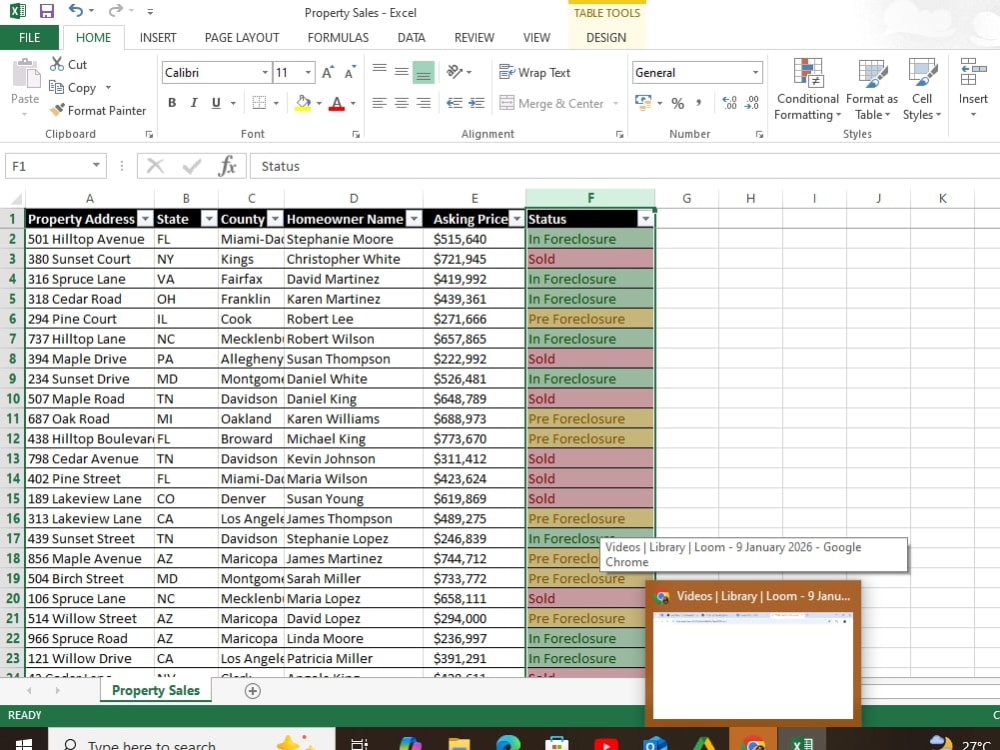The width and height of the screenshot is (1000, 750).
Task: Click the Loom Chrome window preview thumbnail
Action: [x=753, y=665]
